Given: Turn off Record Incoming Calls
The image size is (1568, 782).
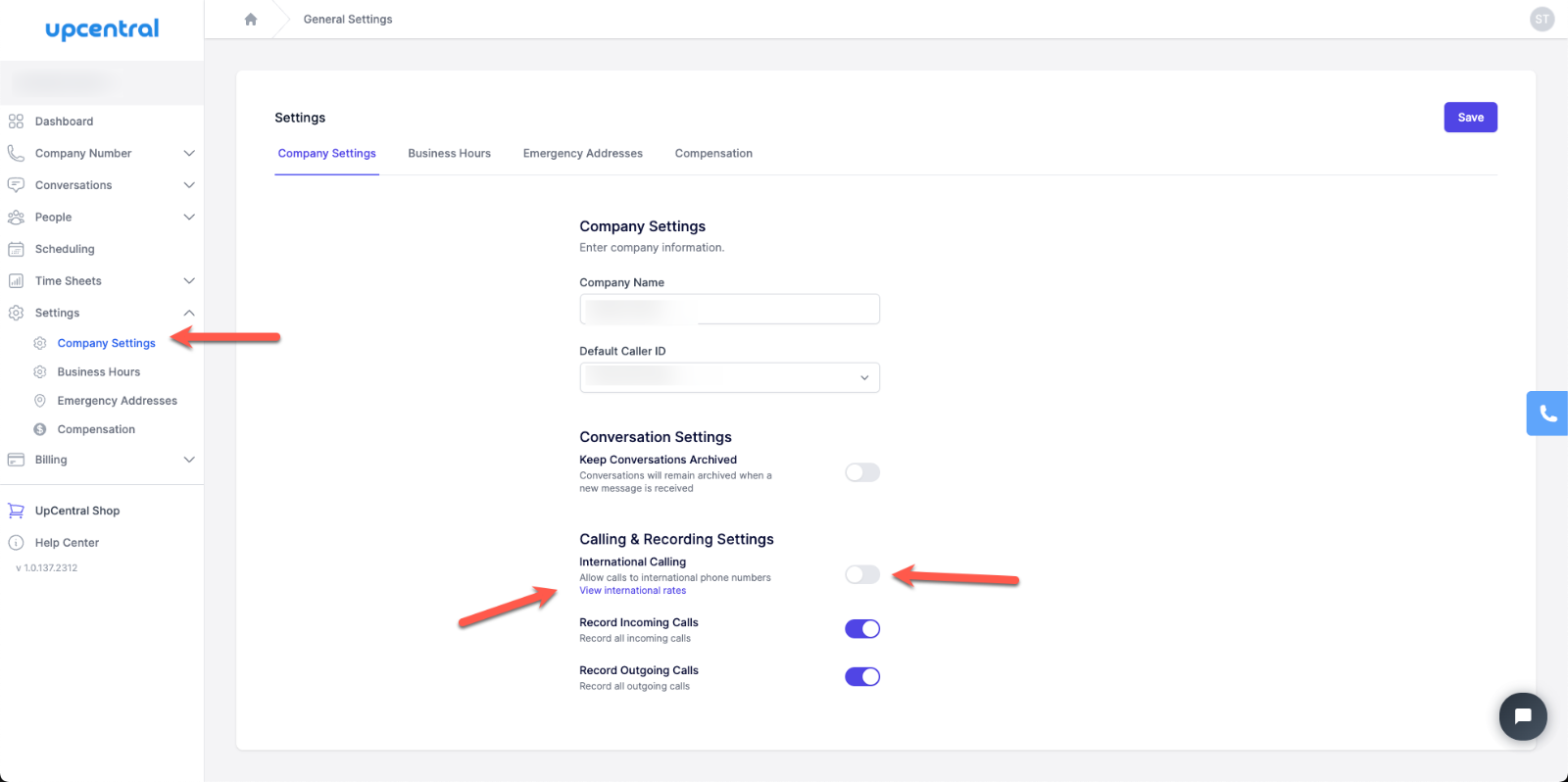Looking at the screenshot, I should [x=862, y=629].
